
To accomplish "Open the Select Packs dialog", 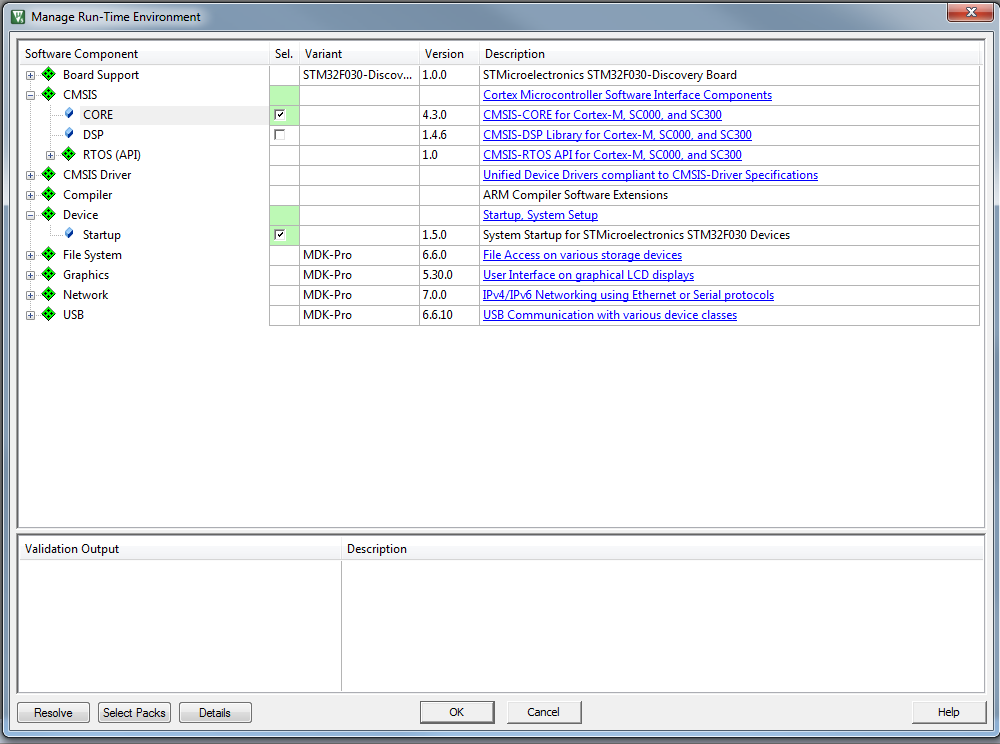I will [135, 713].
